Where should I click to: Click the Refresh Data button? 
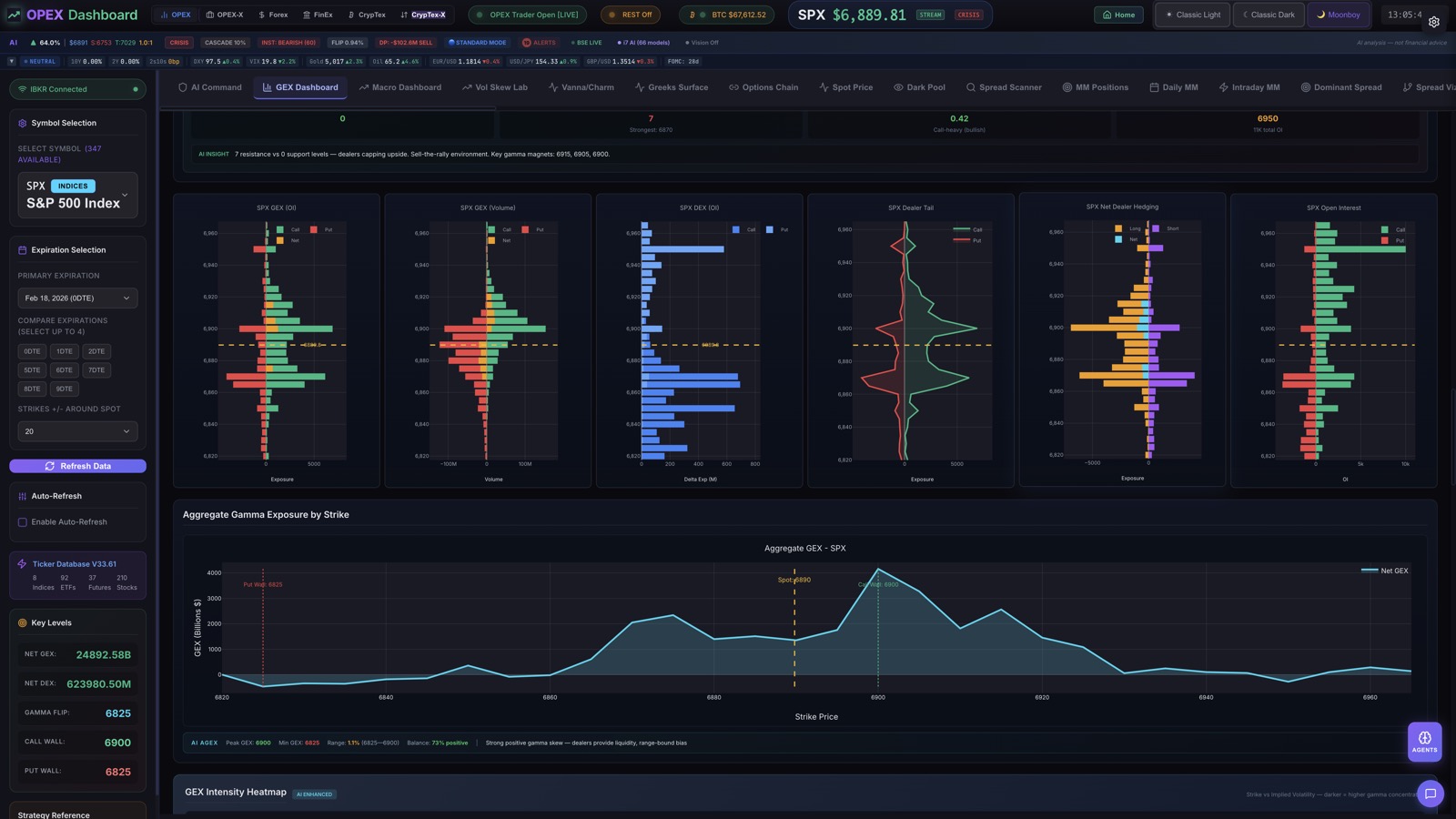click(77, 465)
